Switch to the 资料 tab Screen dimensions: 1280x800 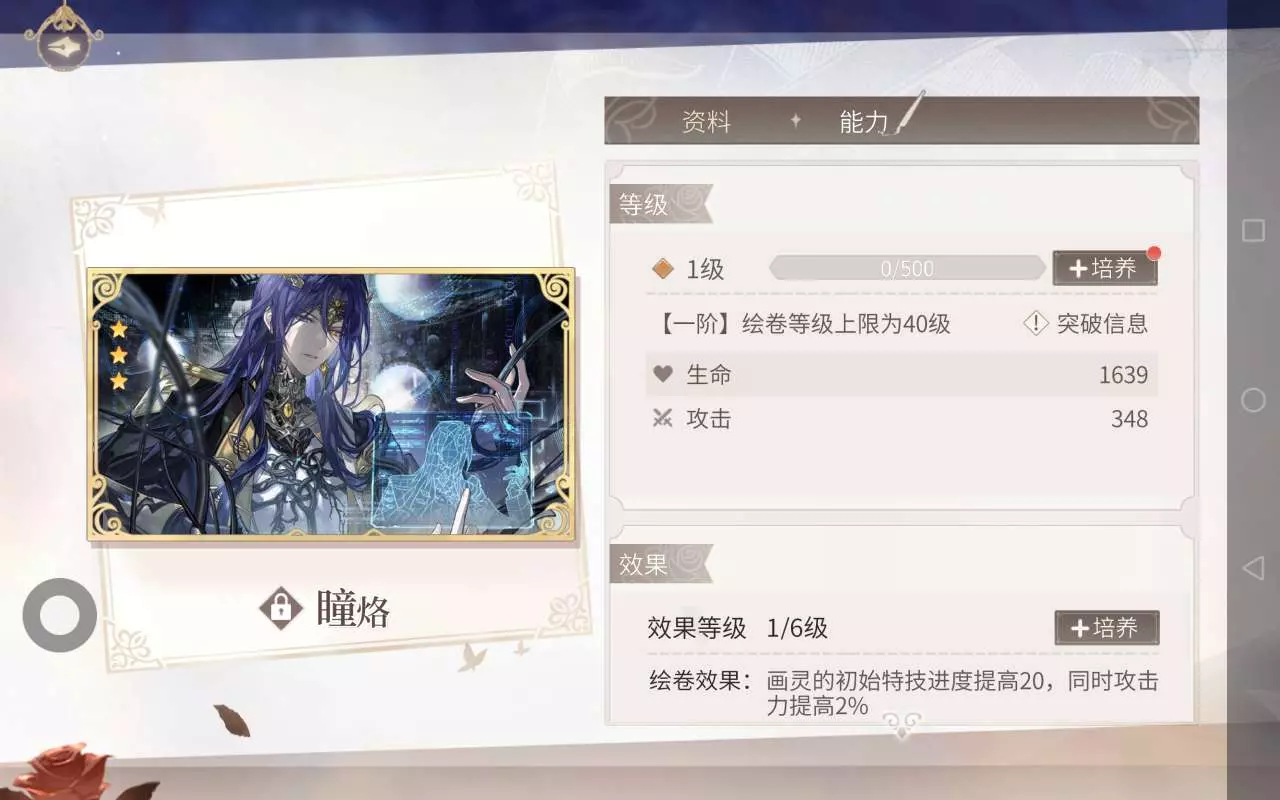point(707,122)
